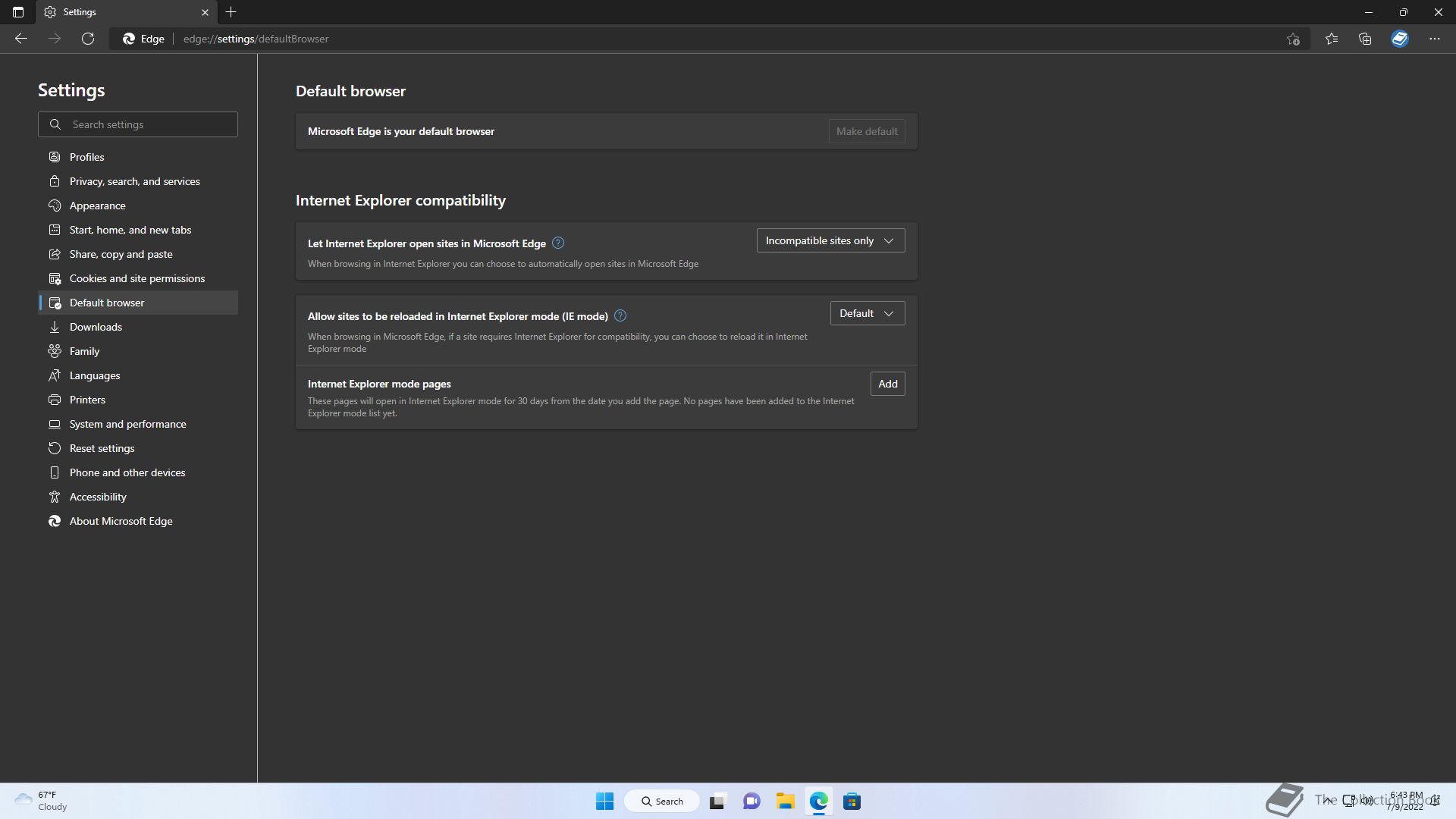Open the weather widget showing 67°F

pyautogui.click(x=41, y=801)
